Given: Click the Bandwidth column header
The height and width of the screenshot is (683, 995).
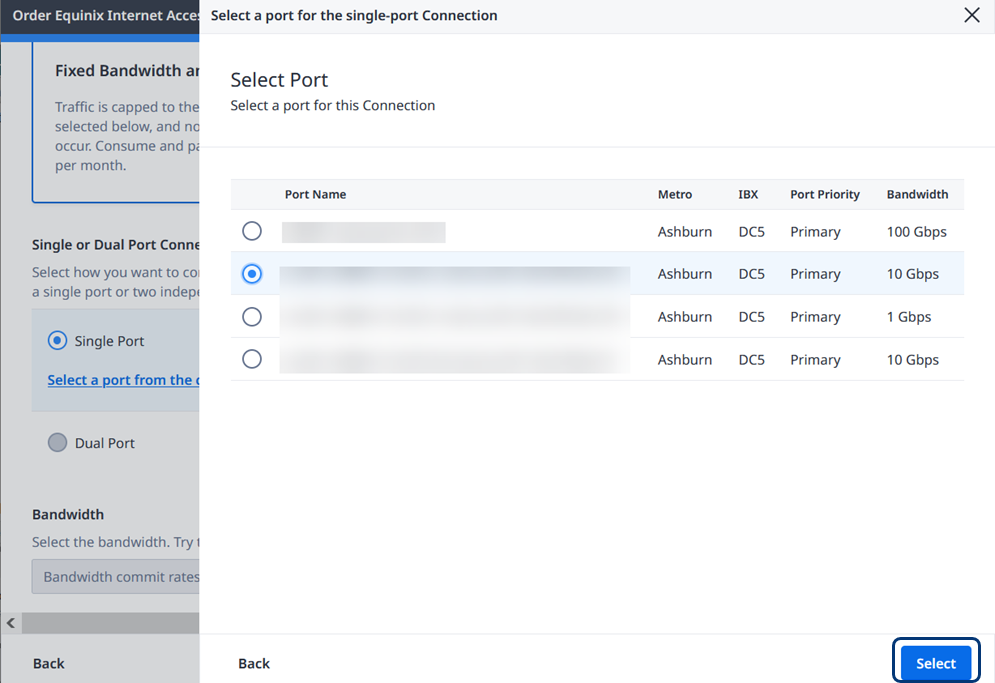Looking at the screenshot, I should 918,194.
